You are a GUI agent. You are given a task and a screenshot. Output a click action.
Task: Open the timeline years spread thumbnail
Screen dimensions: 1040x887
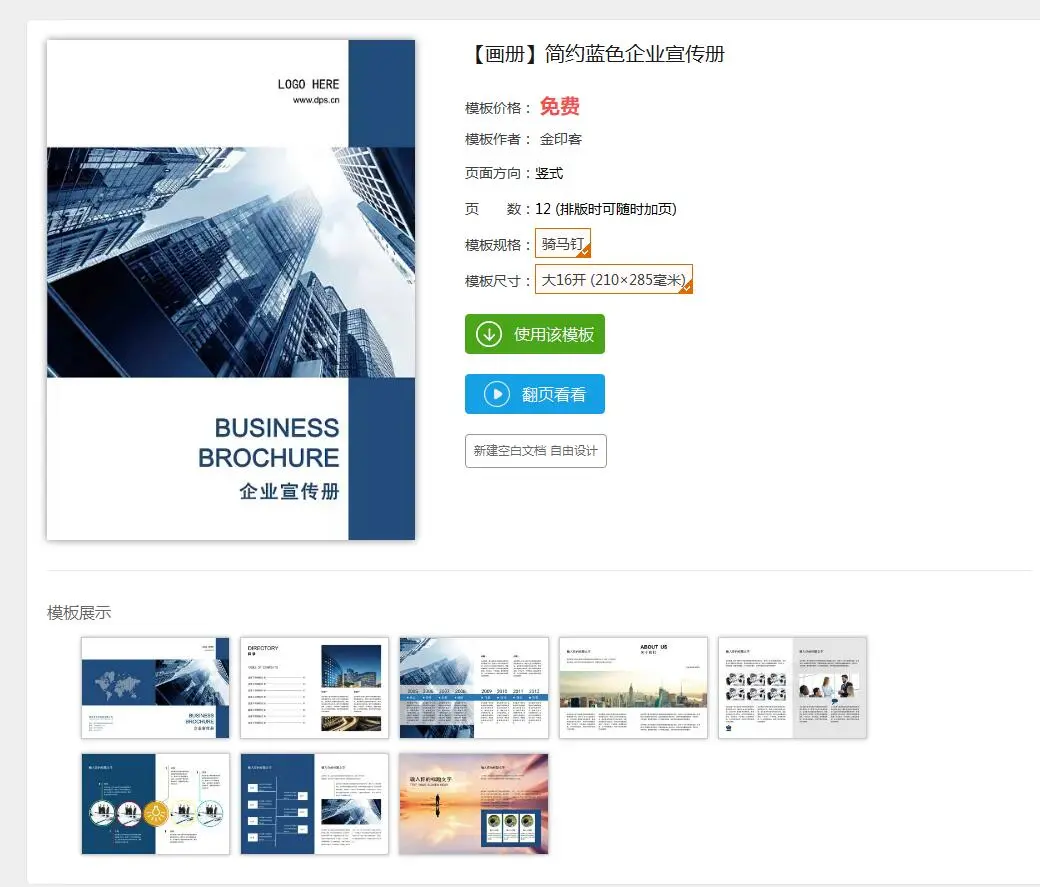[474, 688]
